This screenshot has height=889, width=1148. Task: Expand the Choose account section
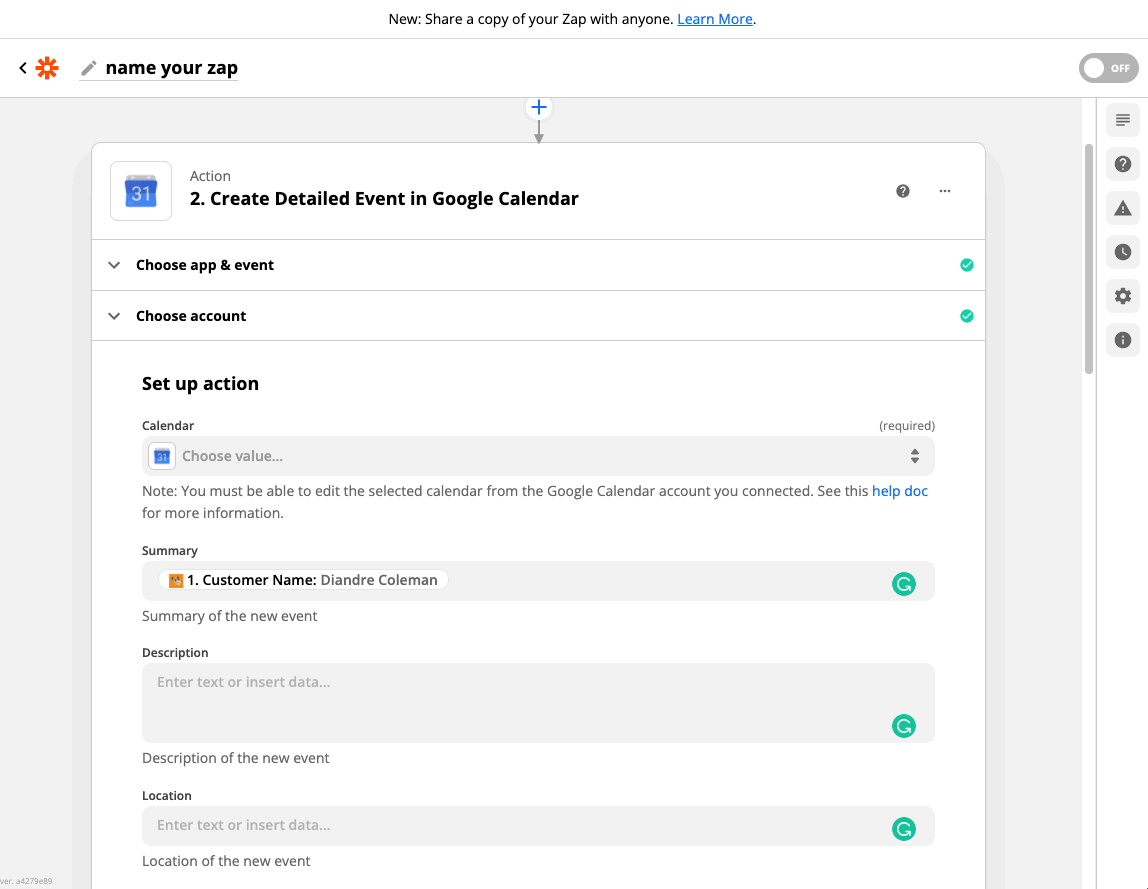[x=191, y=316]
